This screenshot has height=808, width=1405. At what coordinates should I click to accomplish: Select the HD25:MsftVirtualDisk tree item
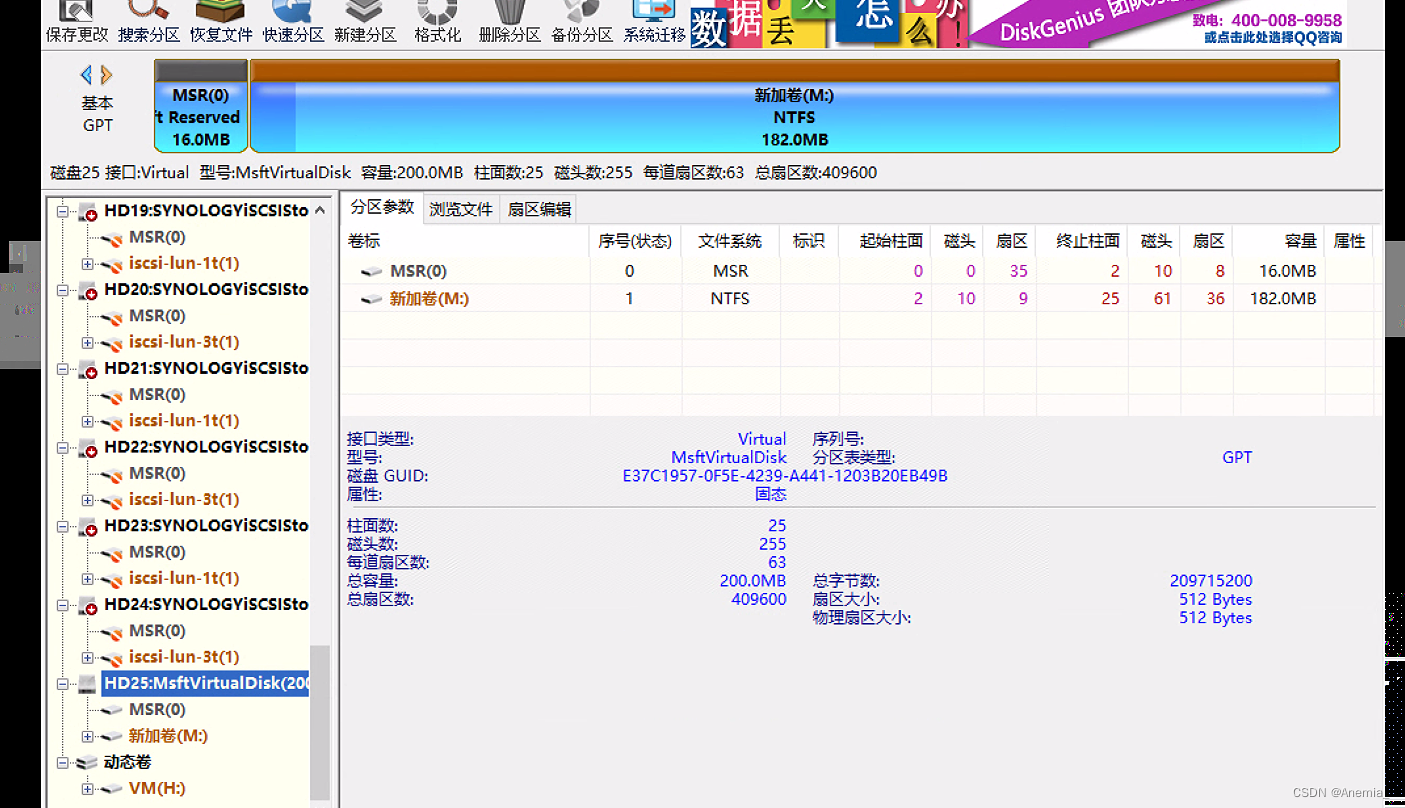click(x=206, y=683)
